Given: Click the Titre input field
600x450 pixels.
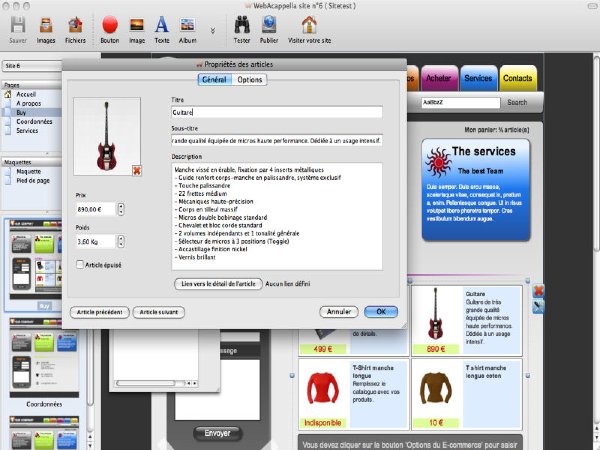Looking at the screenshot, I should [x=277, y=112].
